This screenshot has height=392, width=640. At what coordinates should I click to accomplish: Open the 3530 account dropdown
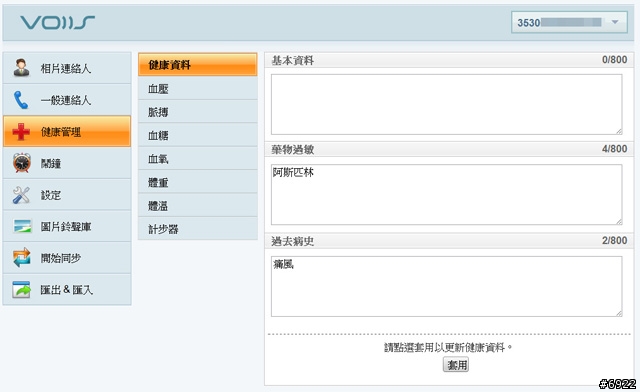(569, 22)
